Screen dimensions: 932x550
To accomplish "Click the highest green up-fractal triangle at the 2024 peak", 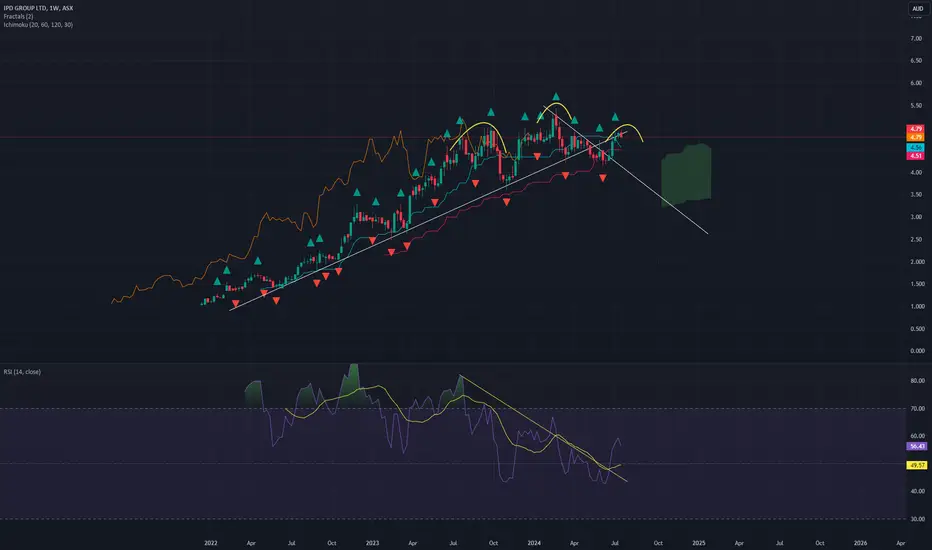I will (x=556, y=96).
